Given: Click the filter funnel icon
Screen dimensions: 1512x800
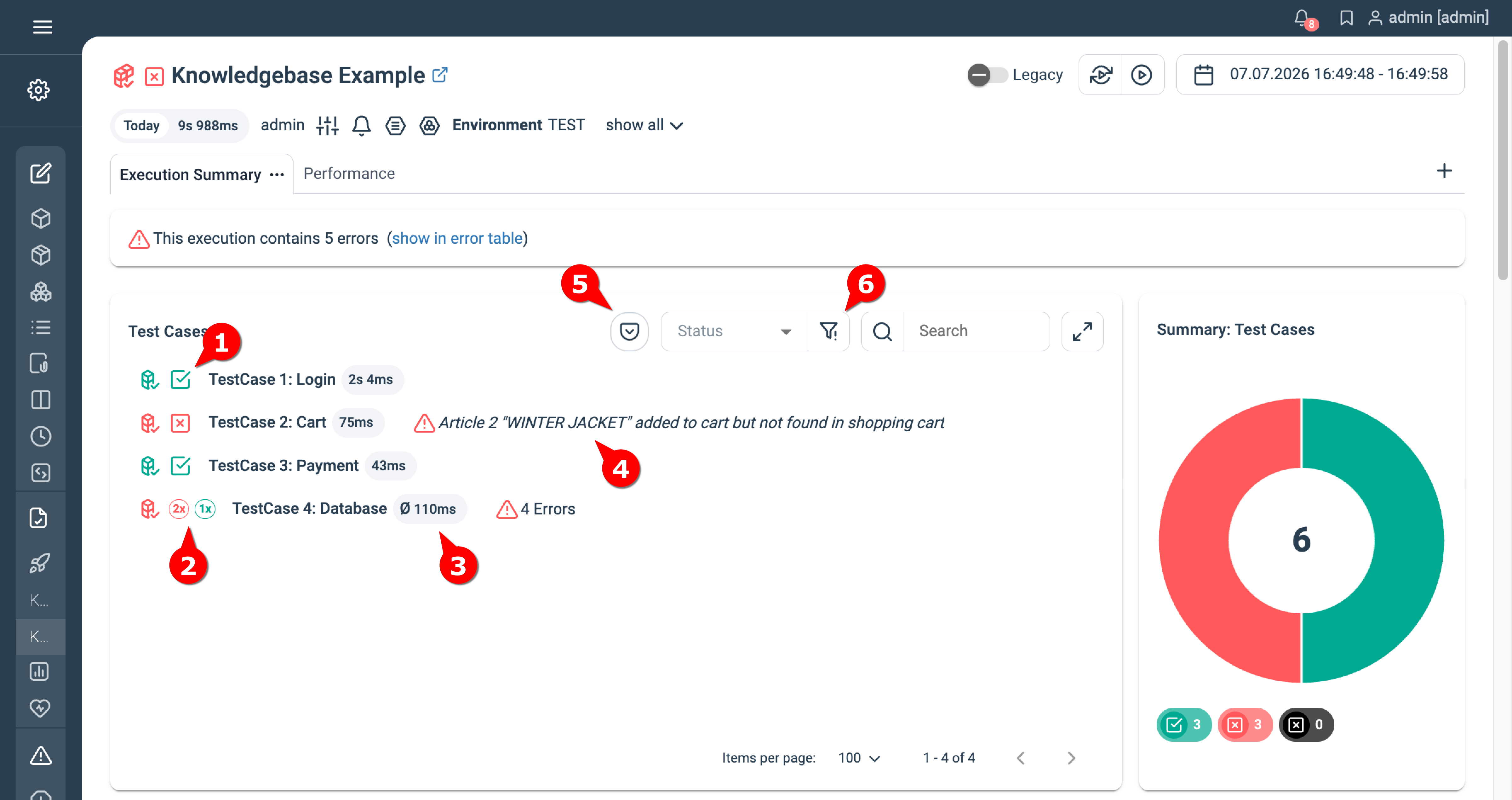Looking at the screenshot, I should pos(829,332).
